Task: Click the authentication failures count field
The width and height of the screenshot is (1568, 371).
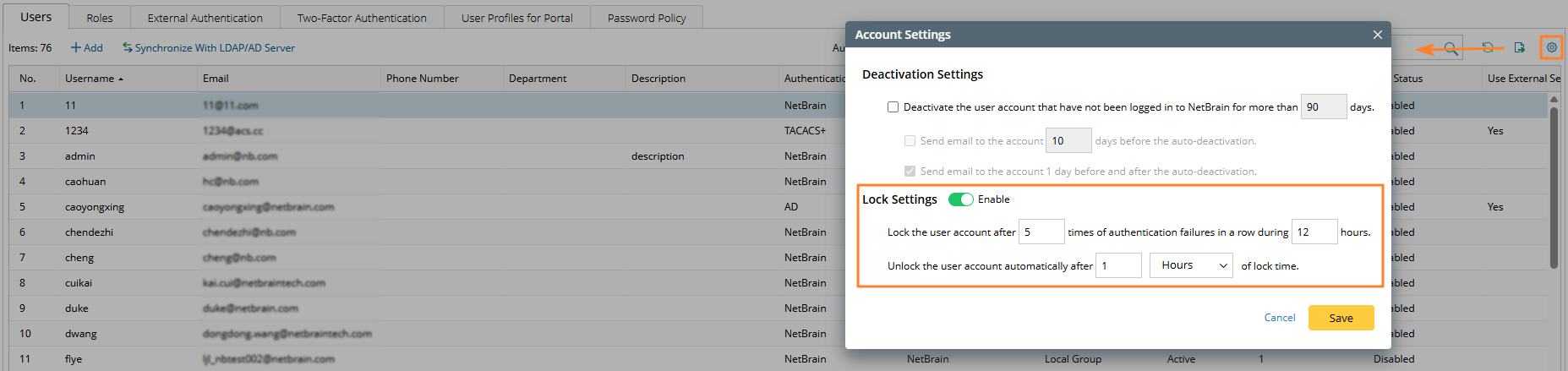Action: (x=1041, y=232)
